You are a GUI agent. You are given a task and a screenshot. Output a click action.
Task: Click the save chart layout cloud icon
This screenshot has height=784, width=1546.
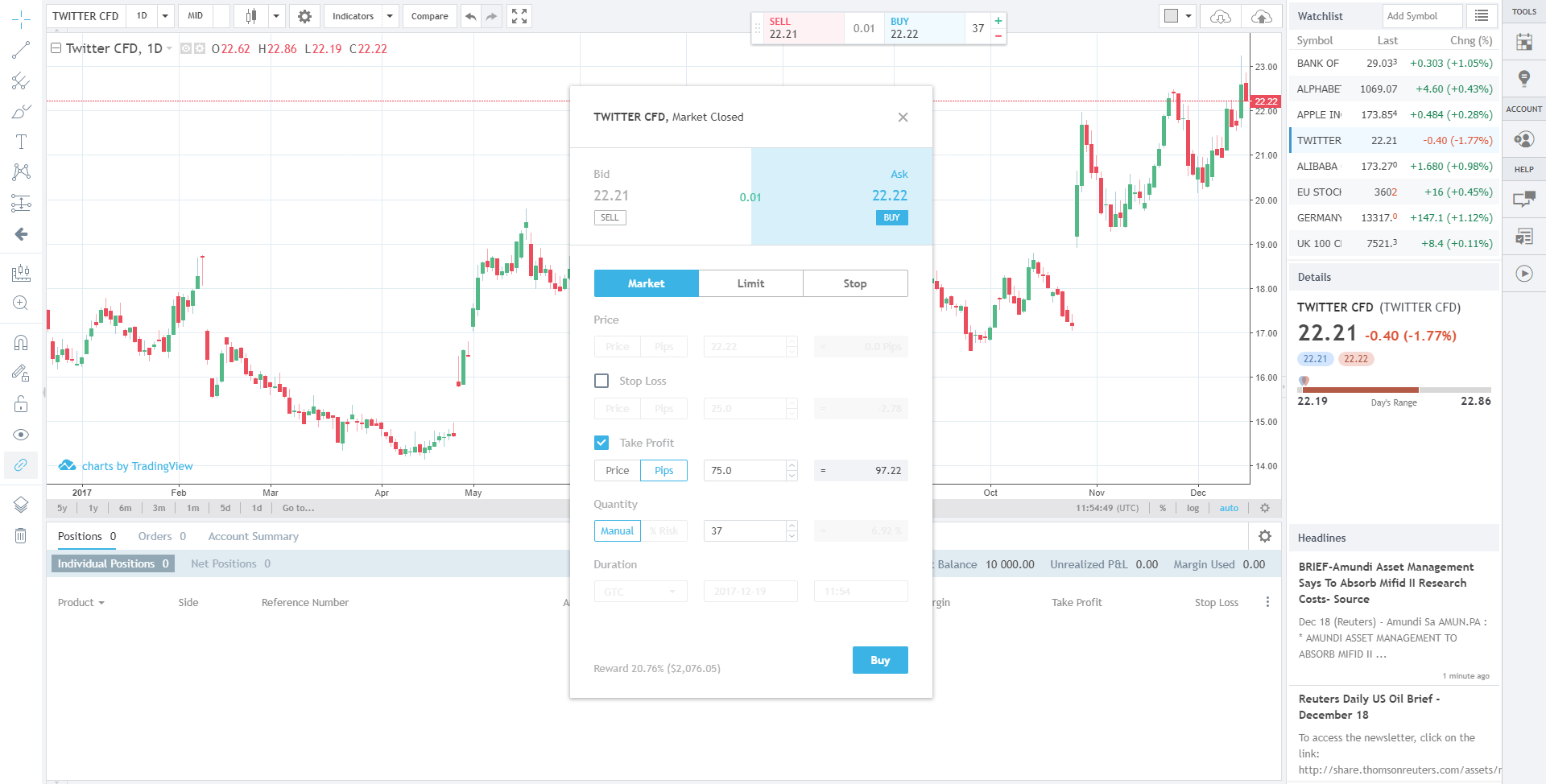1262,16
